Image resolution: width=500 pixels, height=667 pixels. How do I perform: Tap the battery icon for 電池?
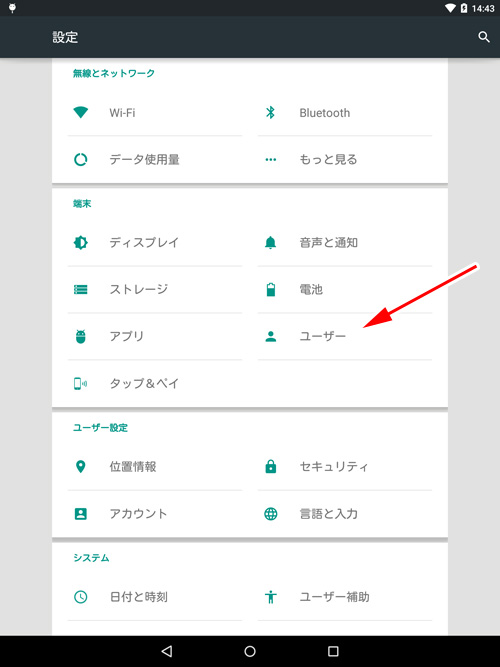[x=271, y=290]
